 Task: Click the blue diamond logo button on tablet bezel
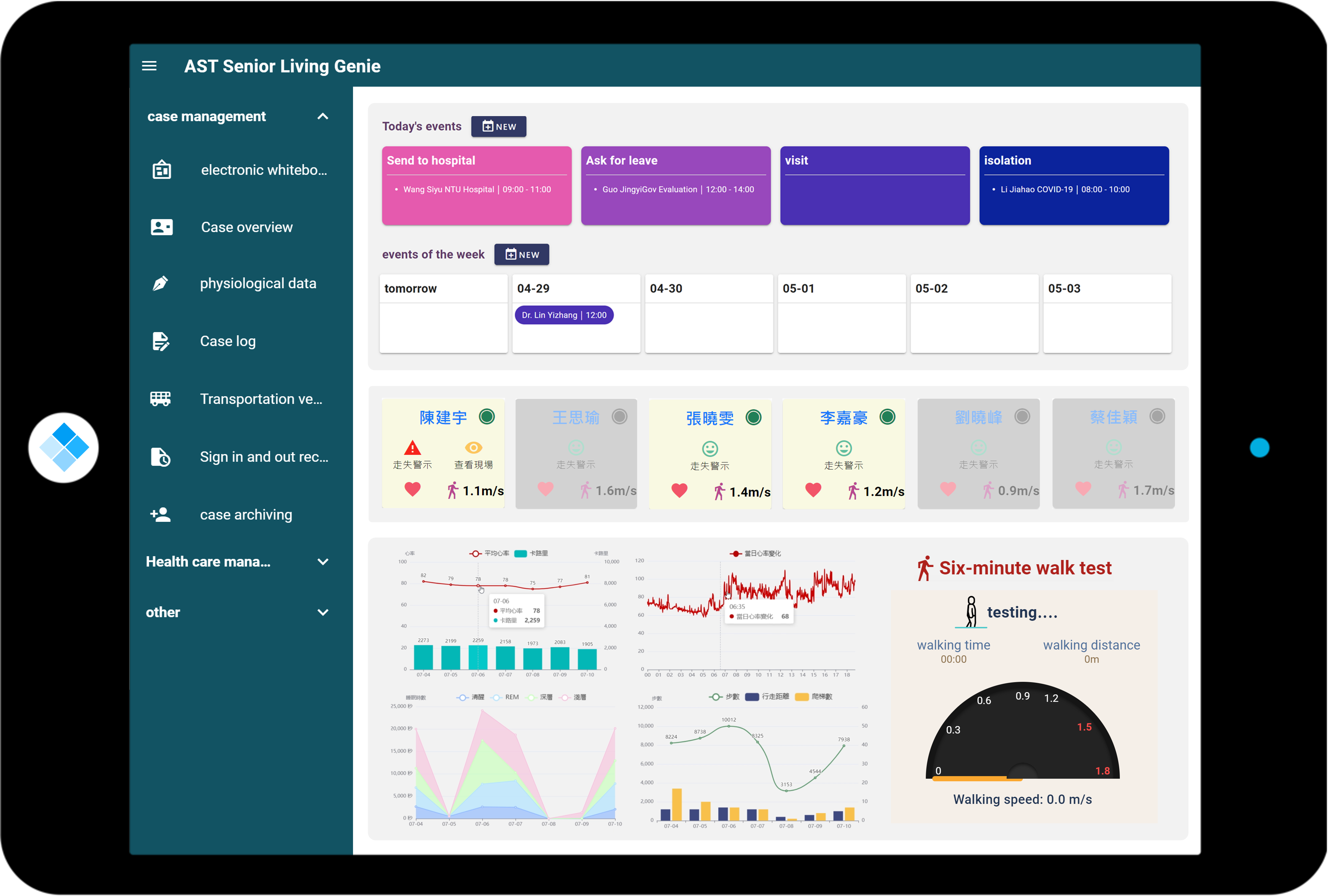click(63, 448)
